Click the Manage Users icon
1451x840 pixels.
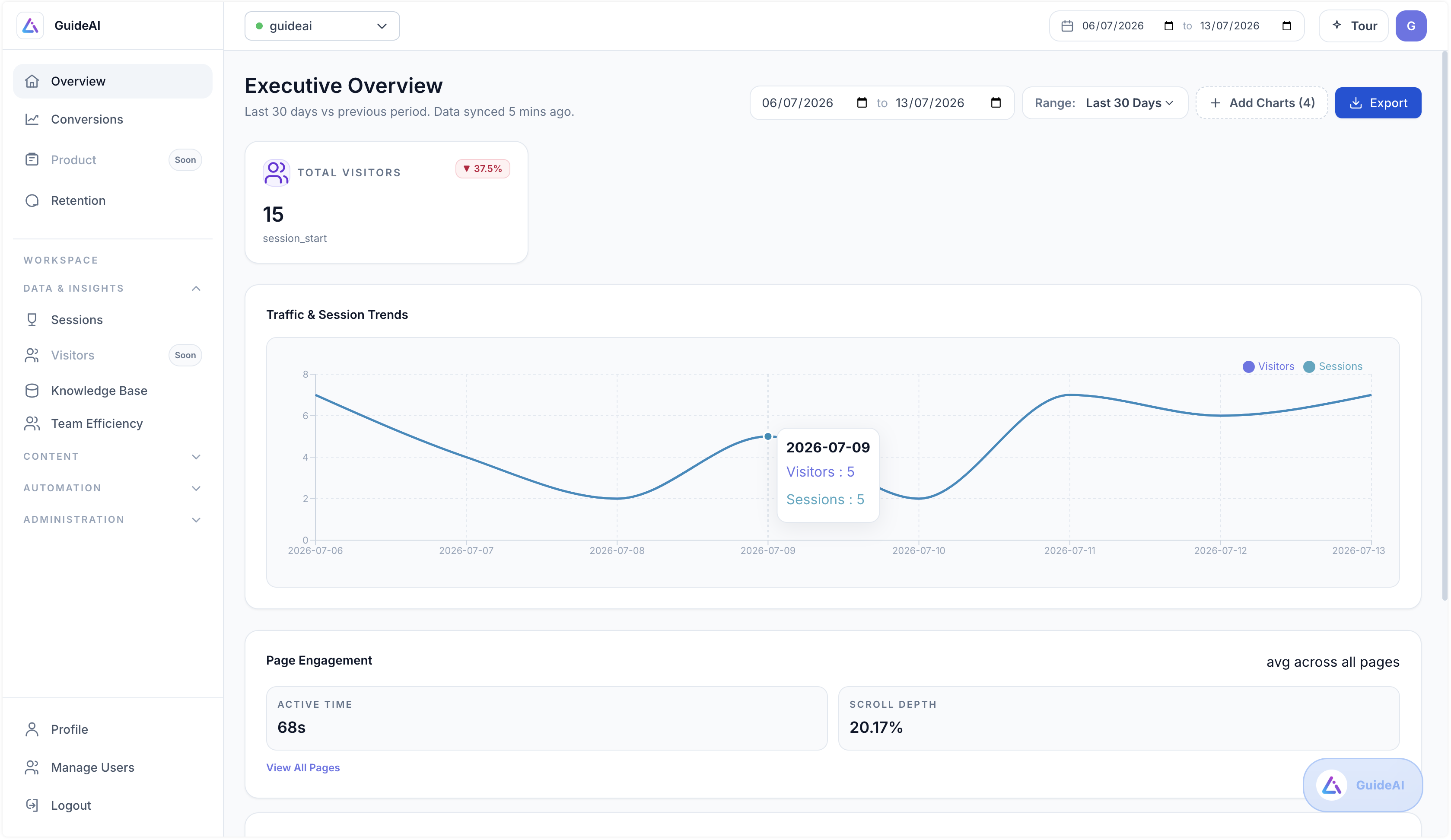pos(32,767)
